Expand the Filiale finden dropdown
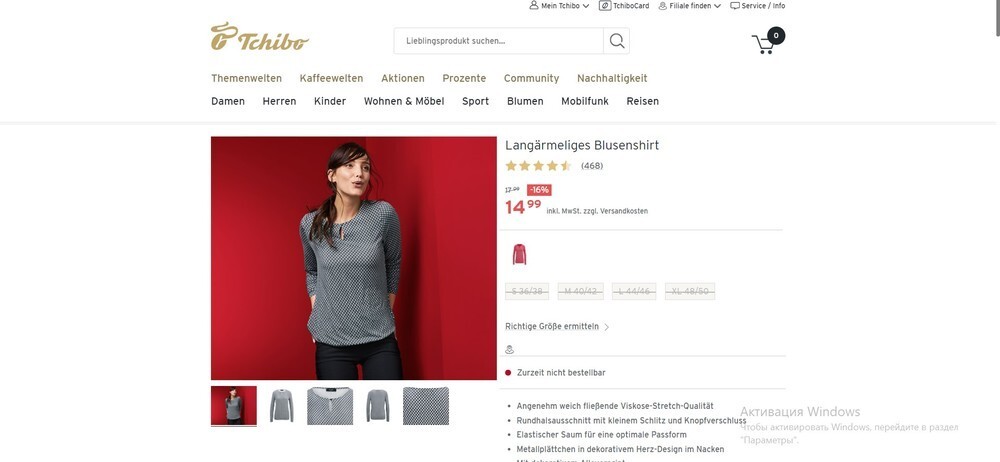This screenshot has height=462, width=1000. point(717,6)
